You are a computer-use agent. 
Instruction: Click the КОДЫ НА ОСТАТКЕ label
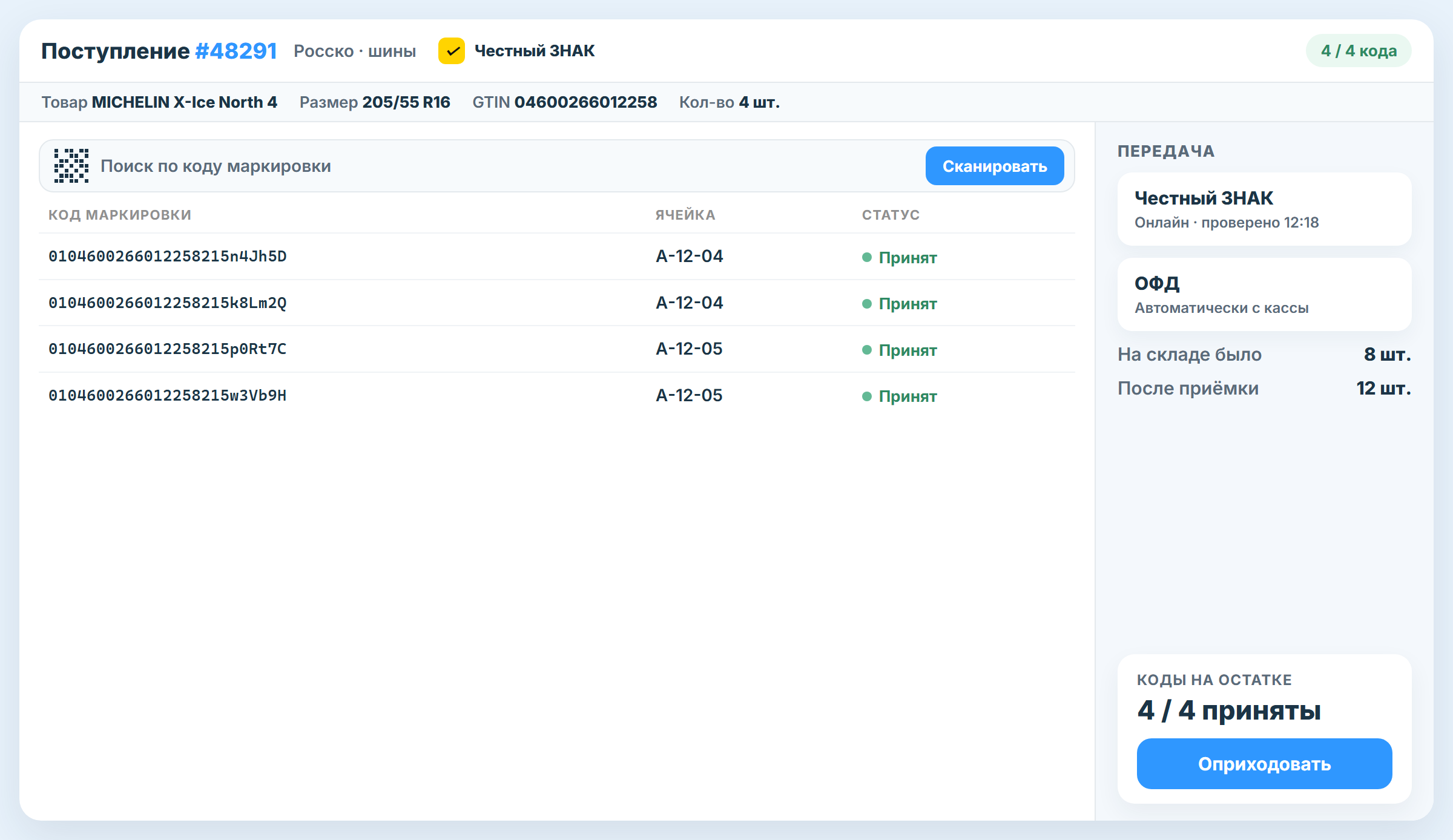(1214, 680)
